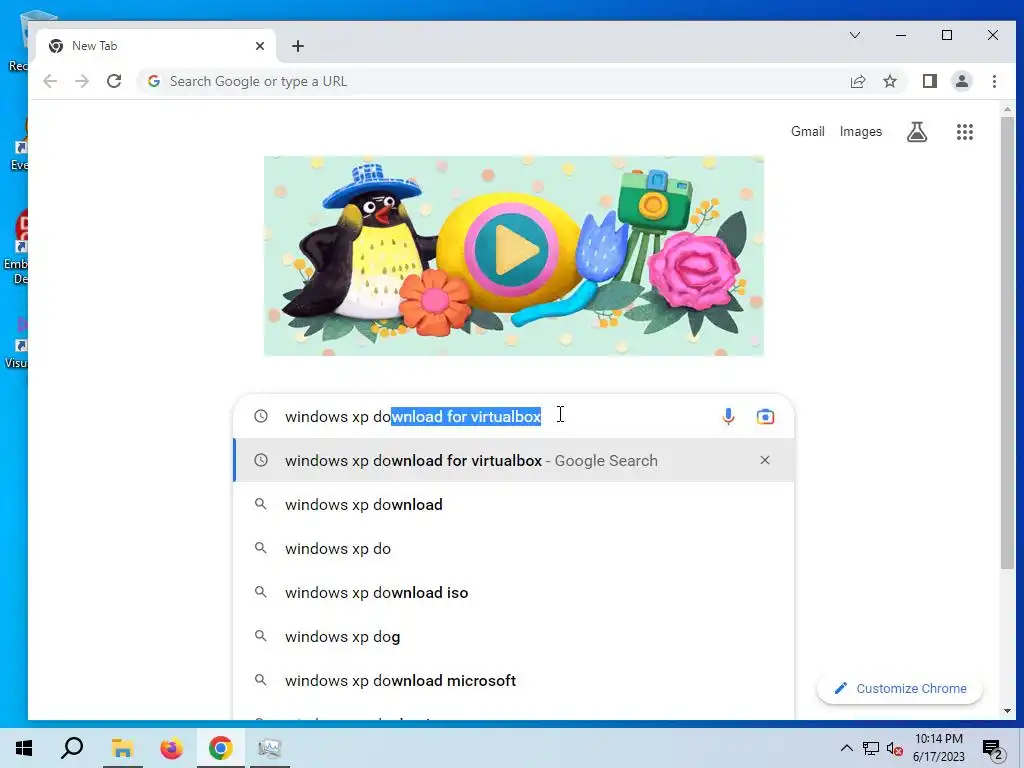
Task: Reload the page with the refresh icon
Action: pos(114,81)
